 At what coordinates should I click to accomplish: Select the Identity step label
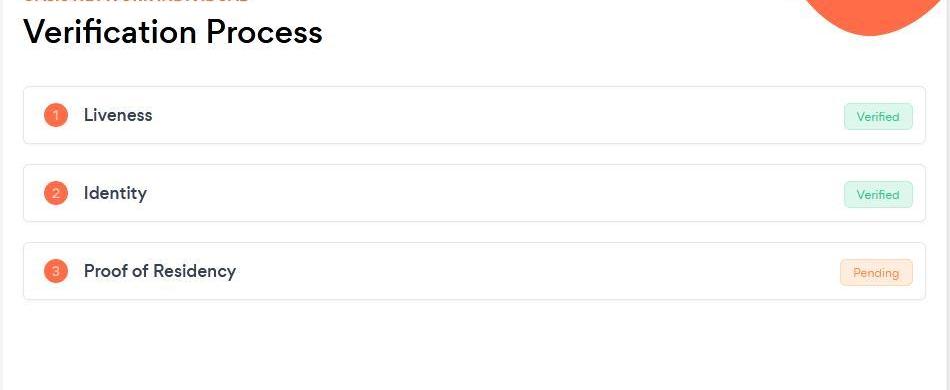tap(115, 194)
